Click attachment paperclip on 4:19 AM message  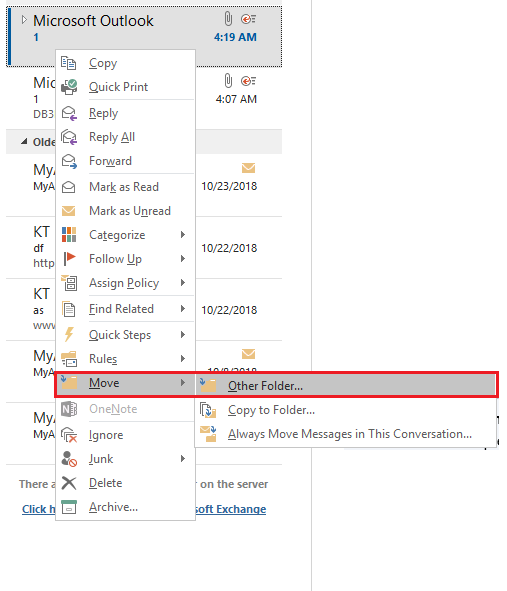[x=228, y=18]
